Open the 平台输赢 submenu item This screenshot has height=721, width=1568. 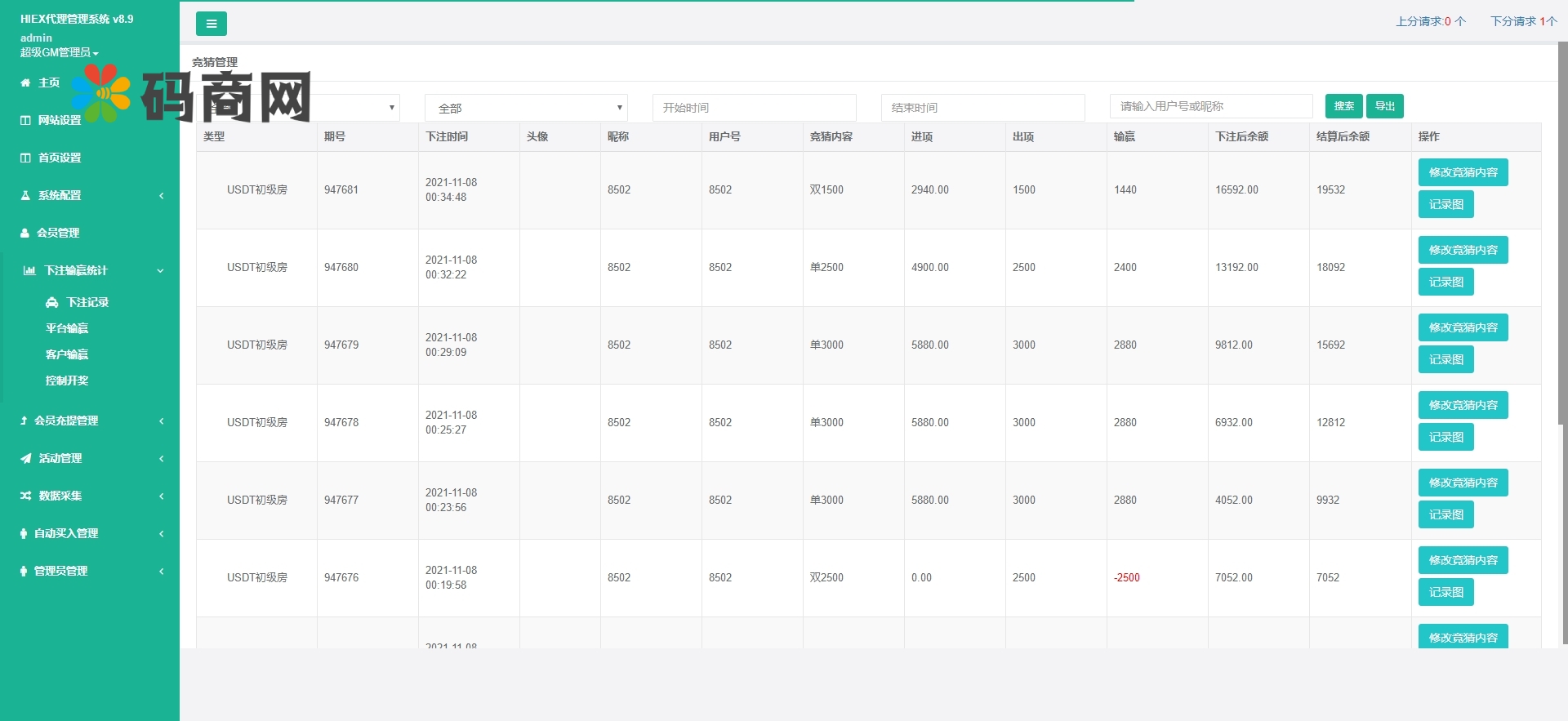pyautogui.click(x=67, y=328)
